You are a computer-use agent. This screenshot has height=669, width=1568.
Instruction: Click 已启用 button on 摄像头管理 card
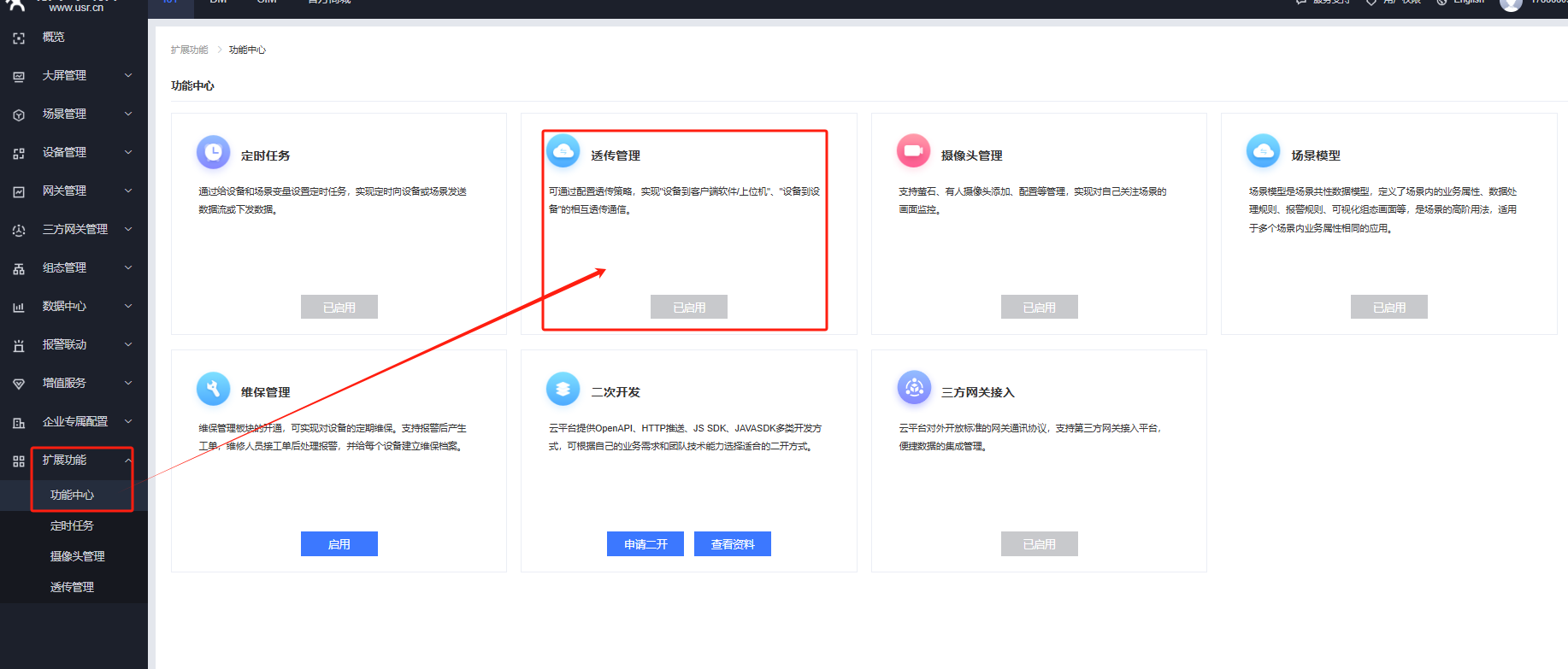pyautogui.click(x=1040, y=308)
